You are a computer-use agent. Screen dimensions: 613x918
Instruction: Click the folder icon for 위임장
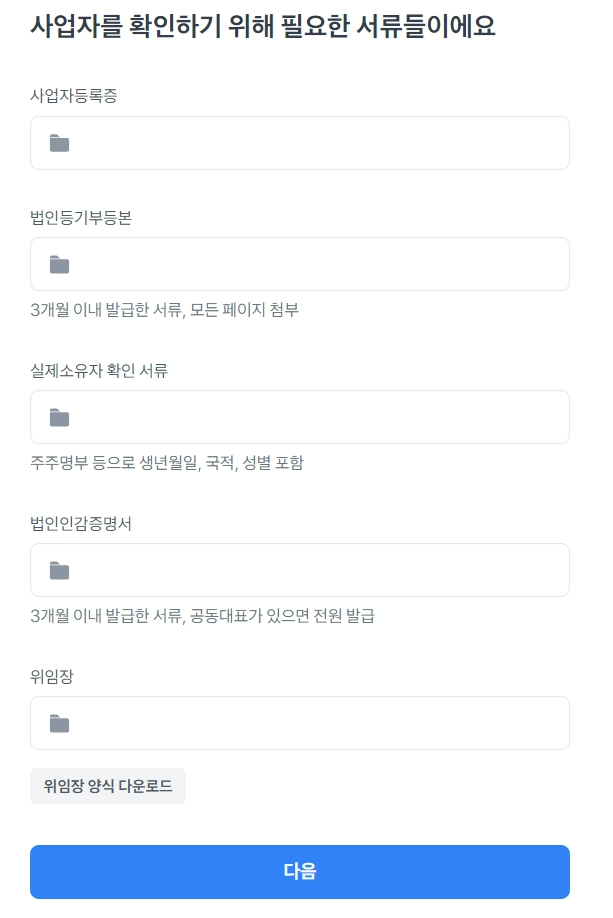click(x=60, y=724)
